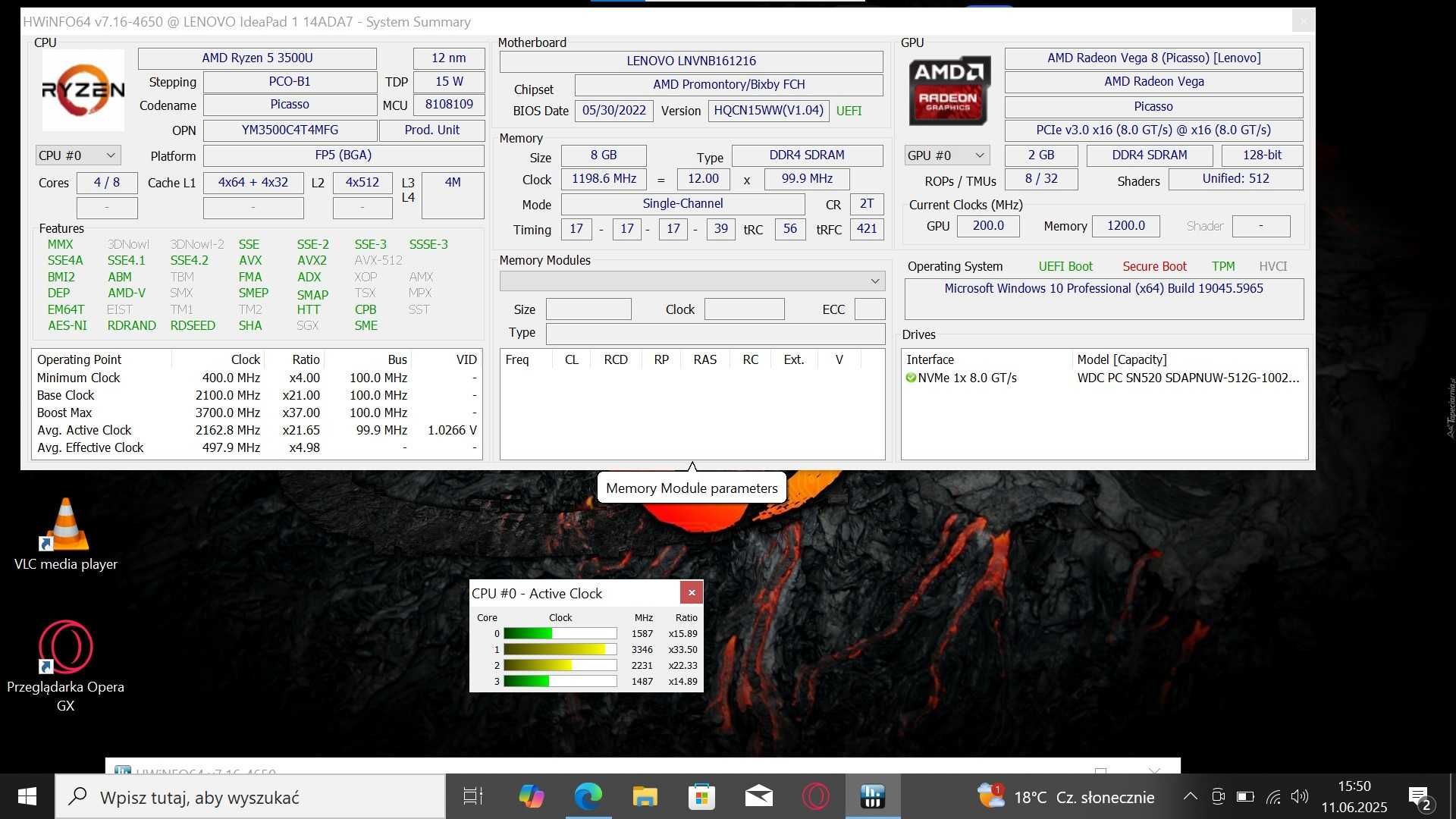This screenshot has width=1456, height=819.
Task: Click the search box 'Wpisz tutaj, aby wyszukać'
Action: tap(250, 797)
